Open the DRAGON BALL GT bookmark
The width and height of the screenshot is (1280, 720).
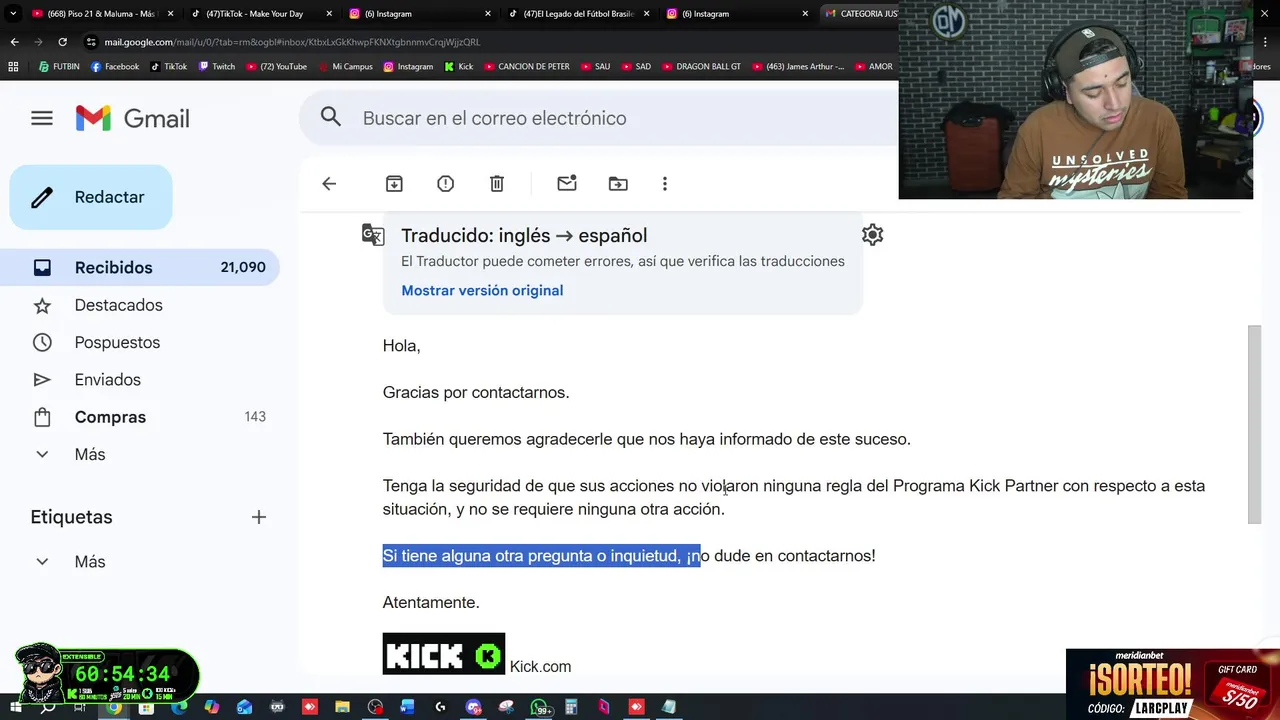tap(701, 67)
